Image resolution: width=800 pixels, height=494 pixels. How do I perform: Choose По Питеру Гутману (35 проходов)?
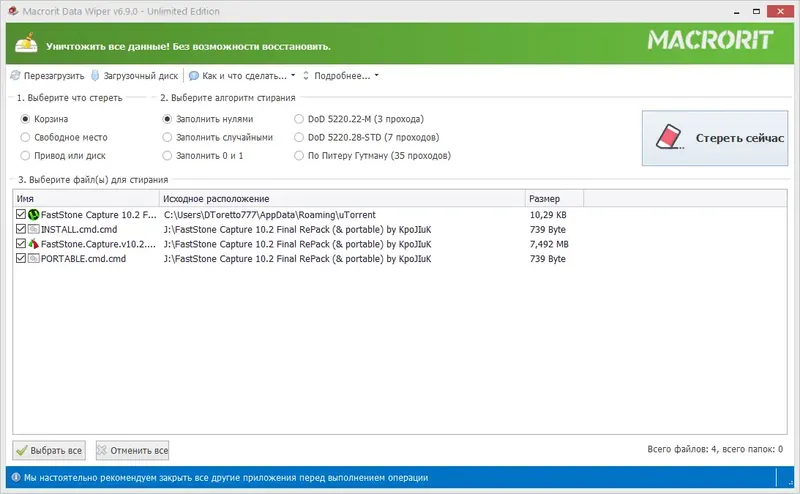(299, 156)
